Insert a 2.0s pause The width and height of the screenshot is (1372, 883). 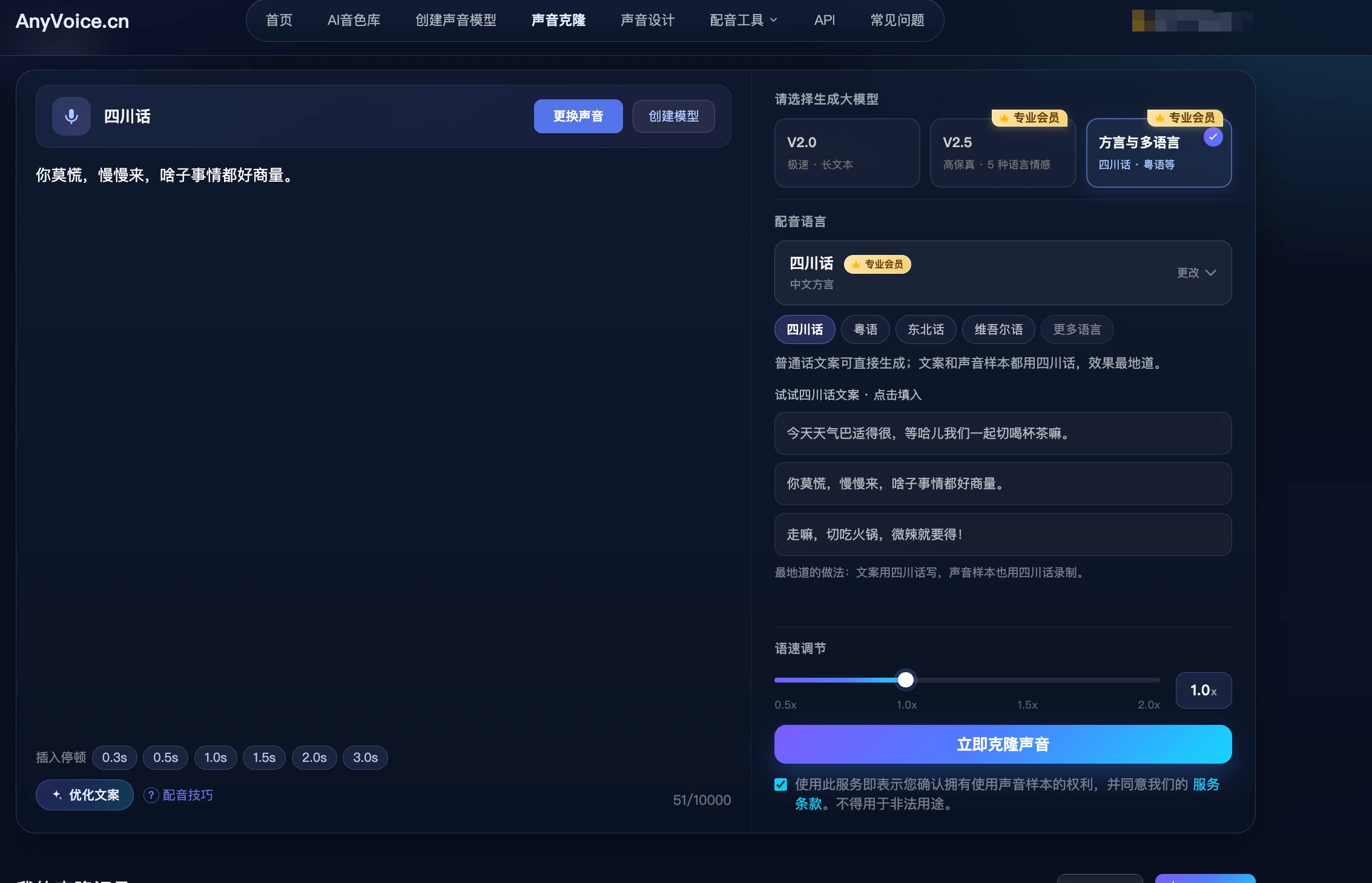point(314,758)
